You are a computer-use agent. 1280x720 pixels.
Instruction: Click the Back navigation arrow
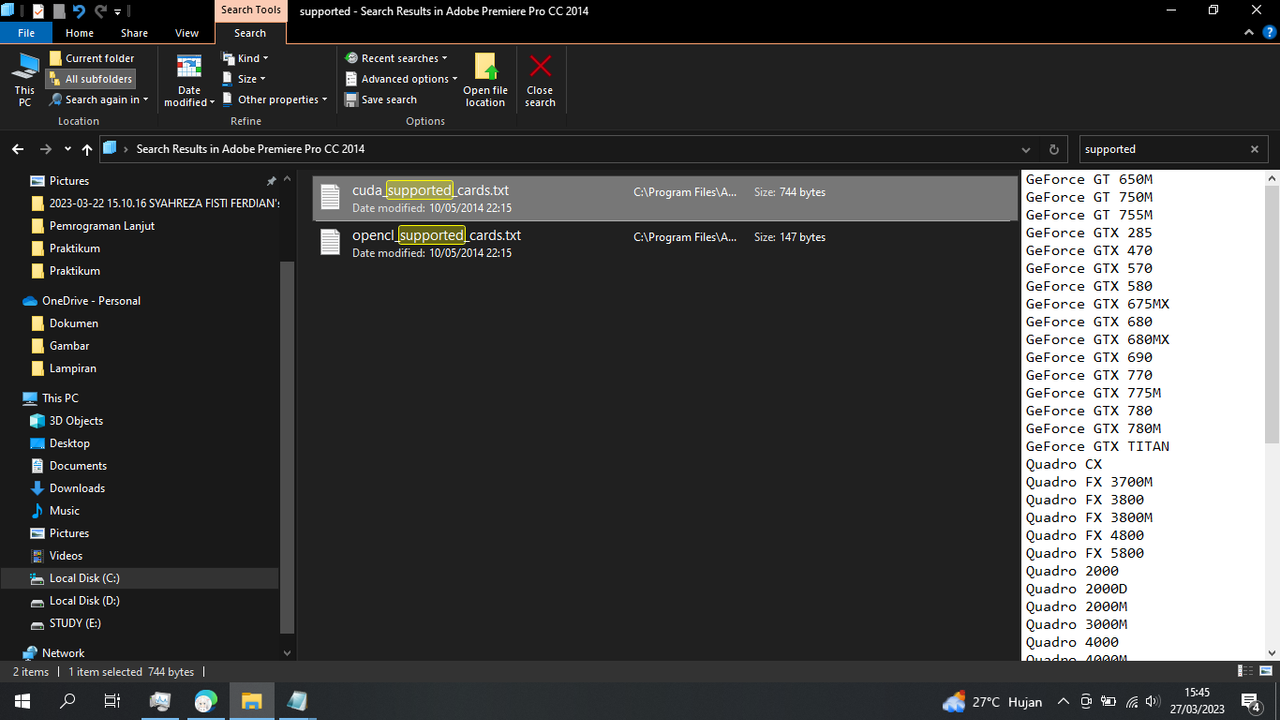[x=17, y=149]
